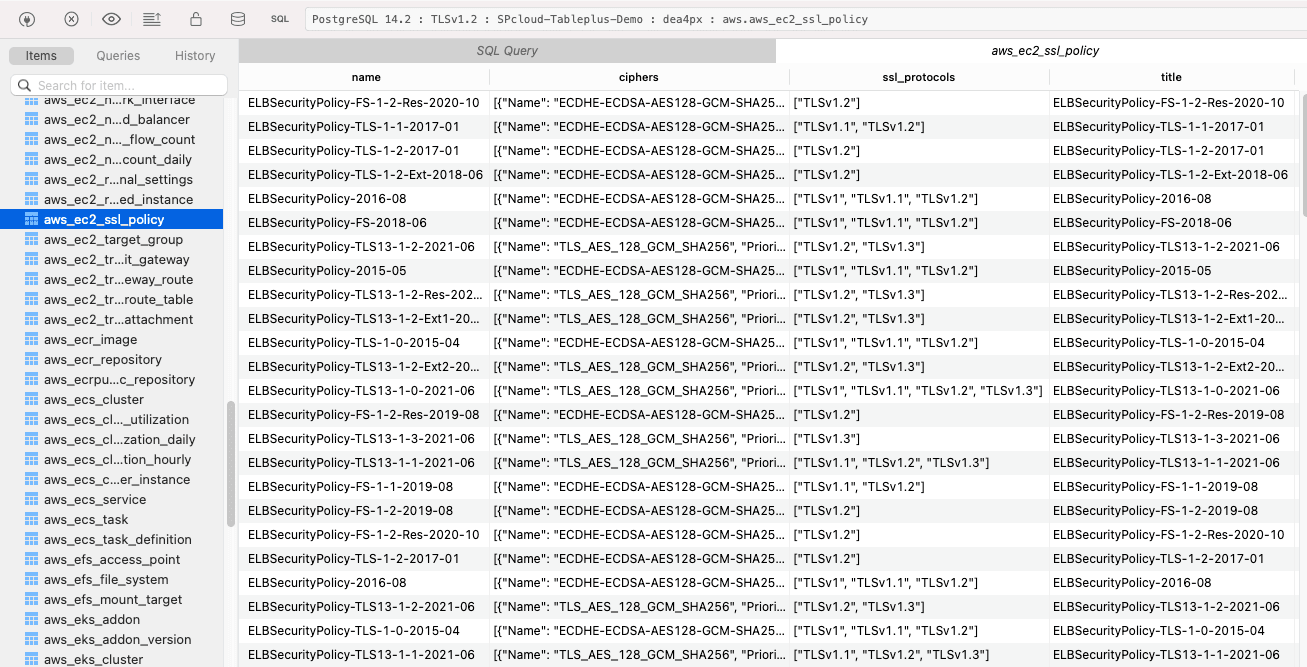The image size is (1307, 667).
Task: Click table icon beside aws_ecrpu...c_repository
Action: pyautogui.click(x=31, y=380)
